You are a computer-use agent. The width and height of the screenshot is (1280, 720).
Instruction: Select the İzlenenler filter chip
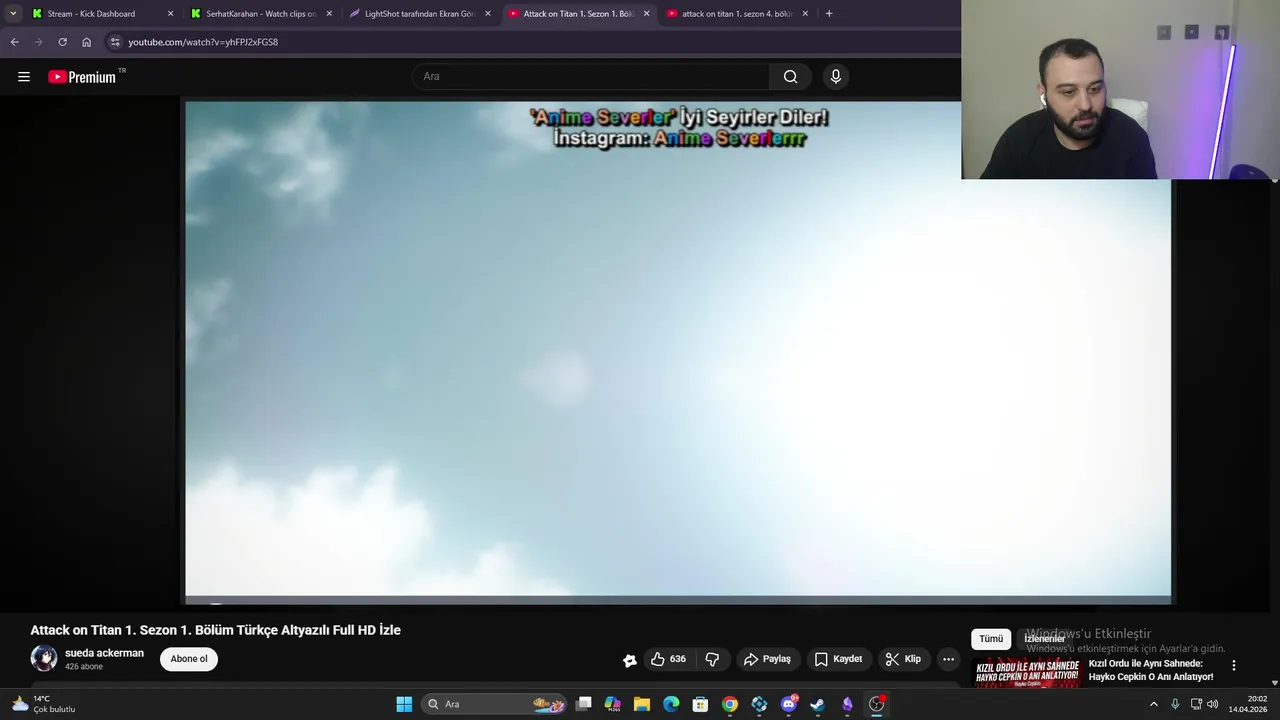[x=1044, y=639]
